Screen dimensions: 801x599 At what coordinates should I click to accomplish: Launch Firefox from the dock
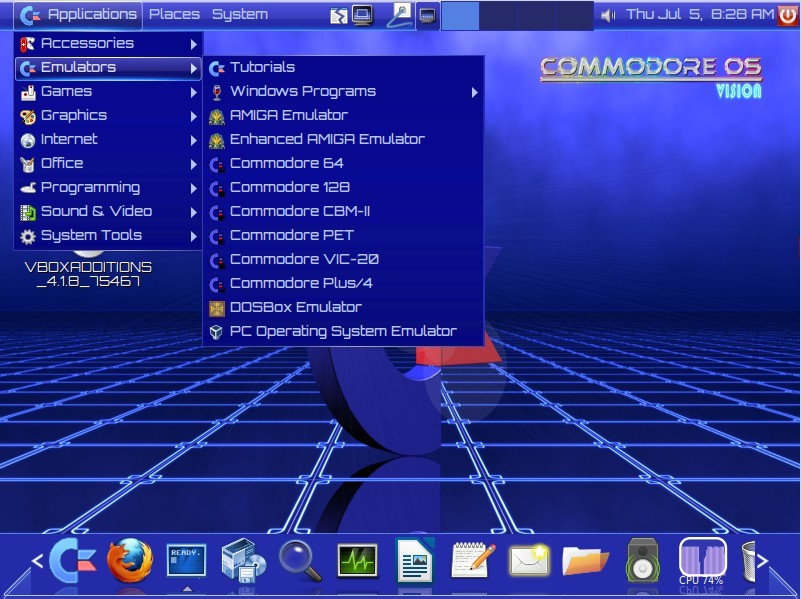[x=130, y=561]
